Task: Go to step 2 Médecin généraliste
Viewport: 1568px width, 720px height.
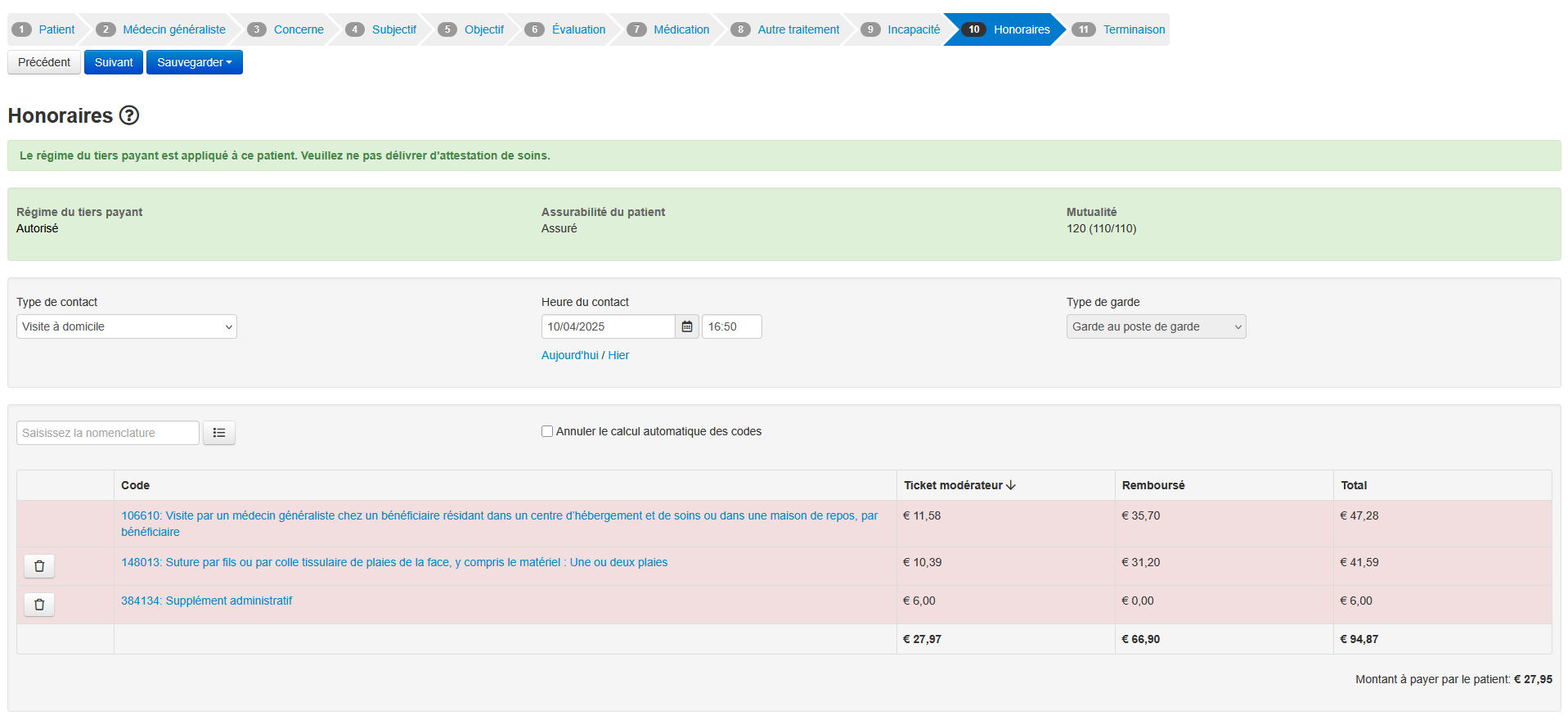Action: [161, 29]
